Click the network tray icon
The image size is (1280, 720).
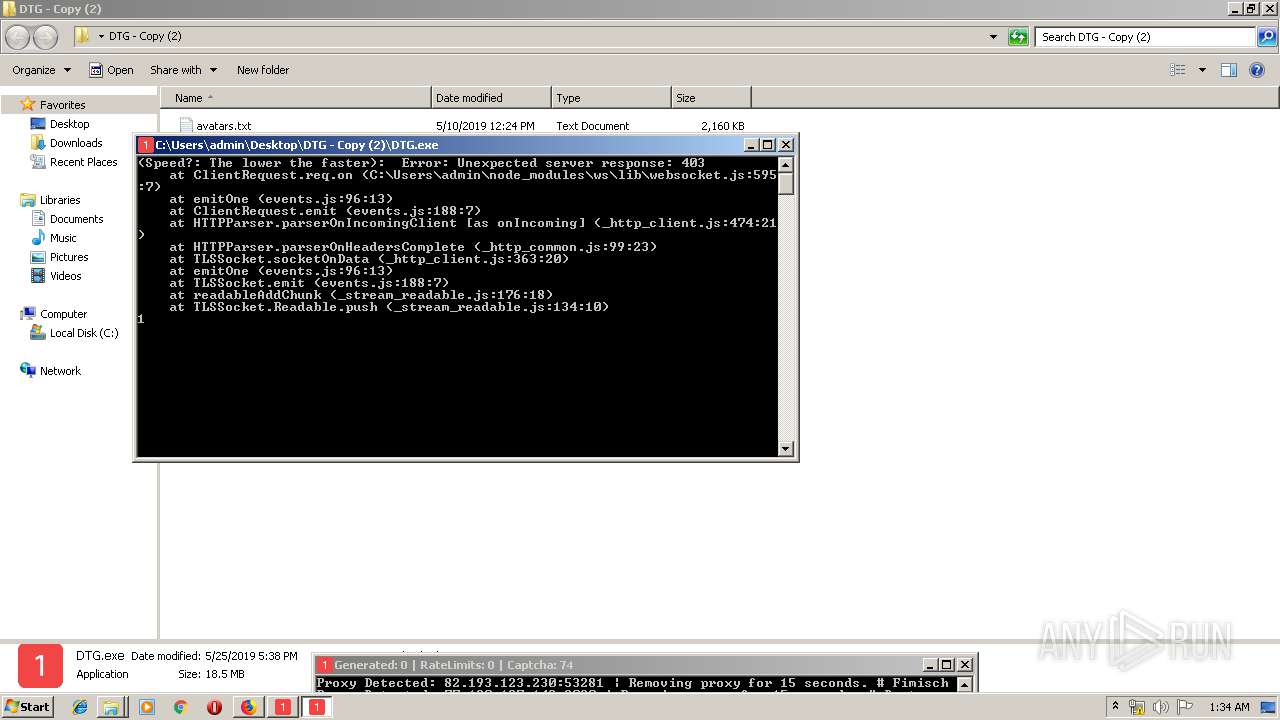coord(1138,707)
